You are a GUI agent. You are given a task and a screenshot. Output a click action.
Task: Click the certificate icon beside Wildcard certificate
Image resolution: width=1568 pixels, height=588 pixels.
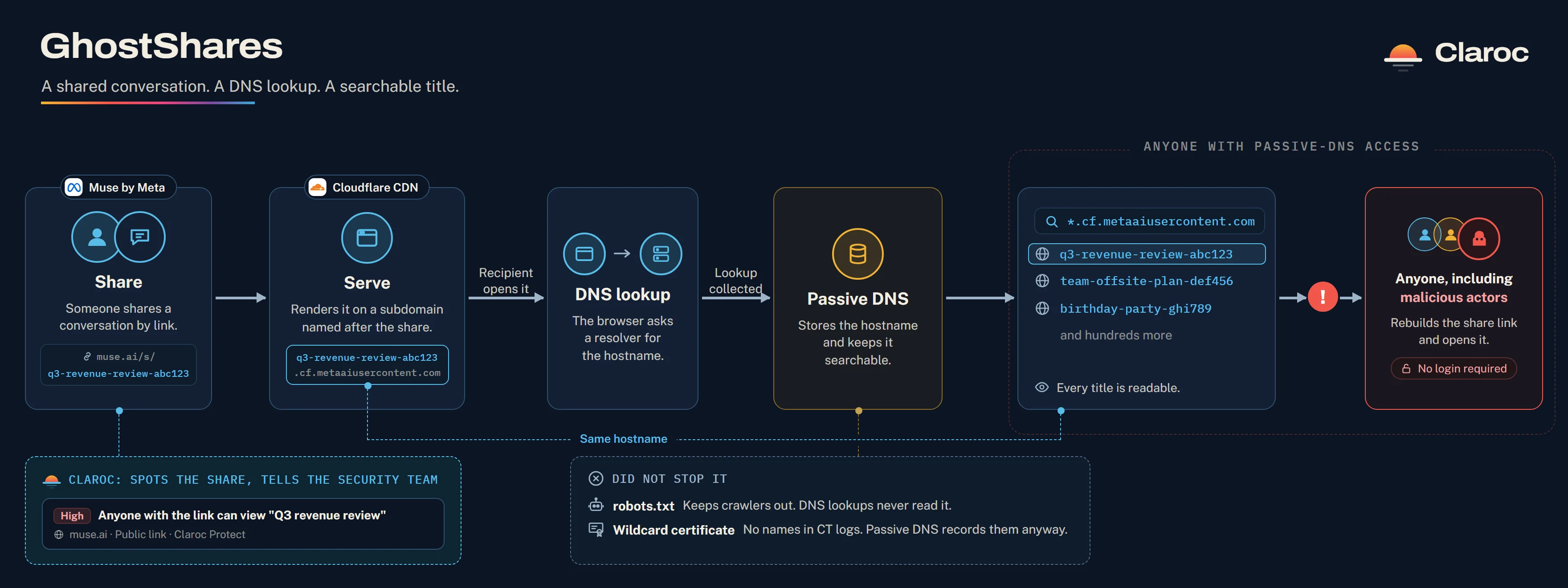point(596,530)
